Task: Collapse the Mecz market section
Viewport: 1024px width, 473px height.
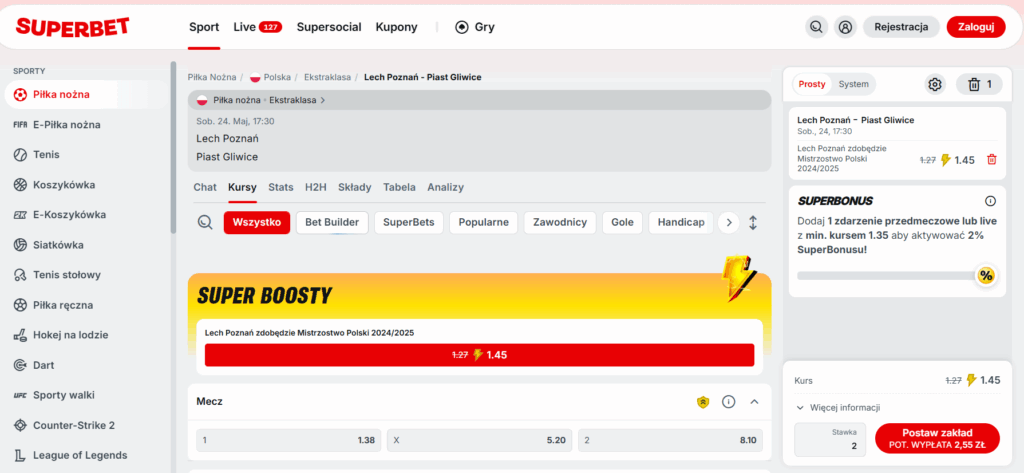Action: [754, 402]
